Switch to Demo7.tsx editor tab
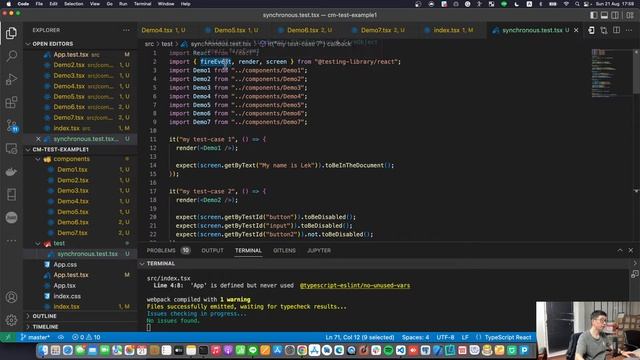The height and width of the screenshot is (360, 640). click(382, 30)
